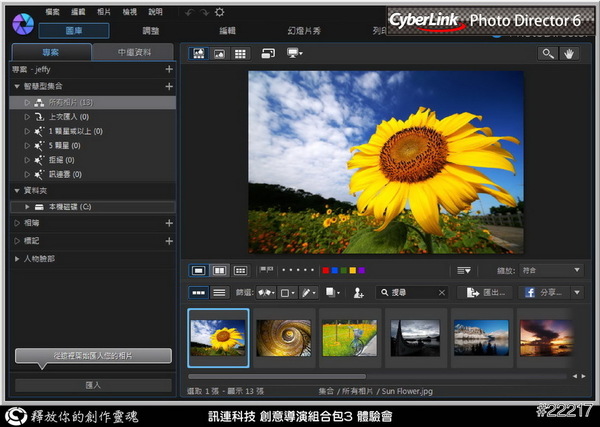
Task: Open the 符合 zoom fit dropdown
Action: pyautogui.click(x=551, y=270)
